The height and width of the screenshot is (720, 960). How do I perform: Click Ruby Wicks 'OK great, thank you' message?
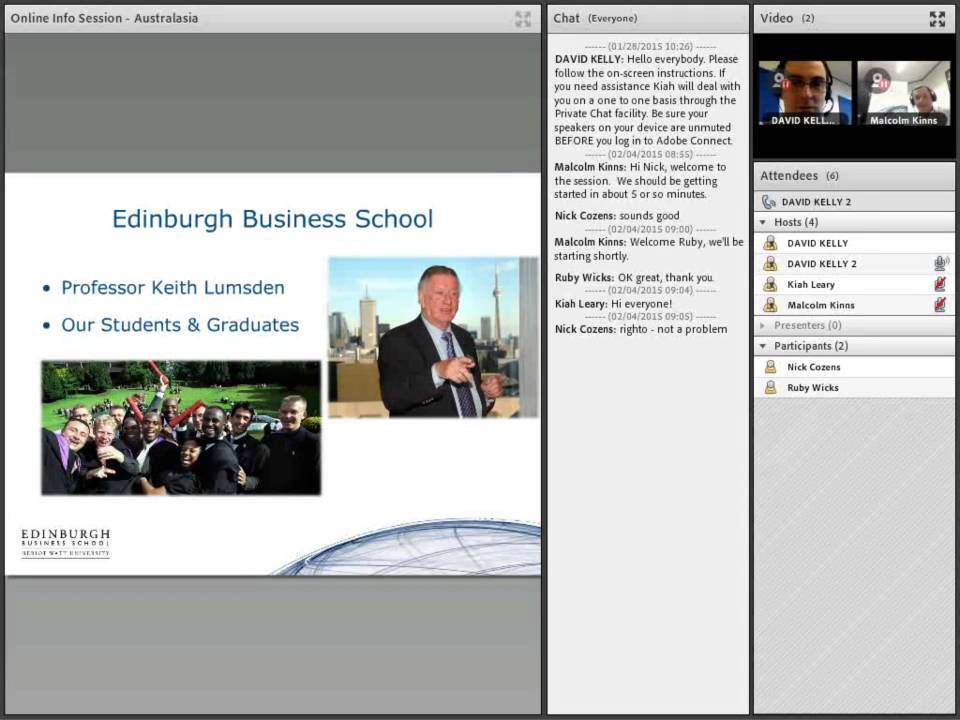tap(634, 277)
